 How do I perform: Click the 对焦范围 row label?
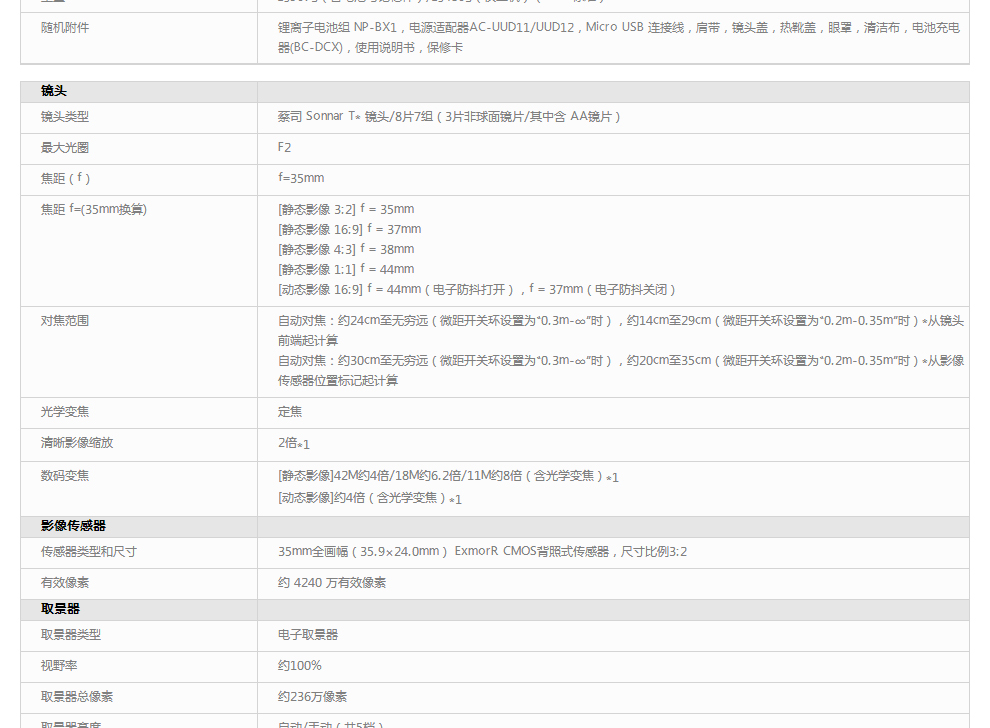[x=65, y=321]
